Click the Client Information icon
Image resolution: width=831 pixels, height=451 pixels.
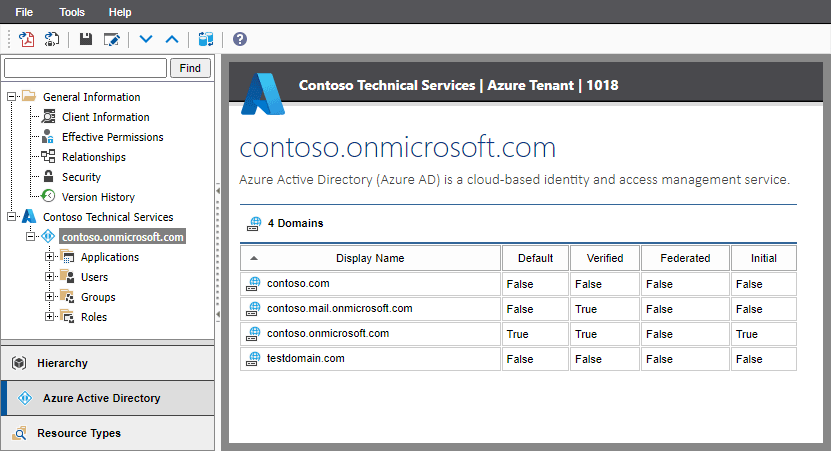(x=48, y=117)
